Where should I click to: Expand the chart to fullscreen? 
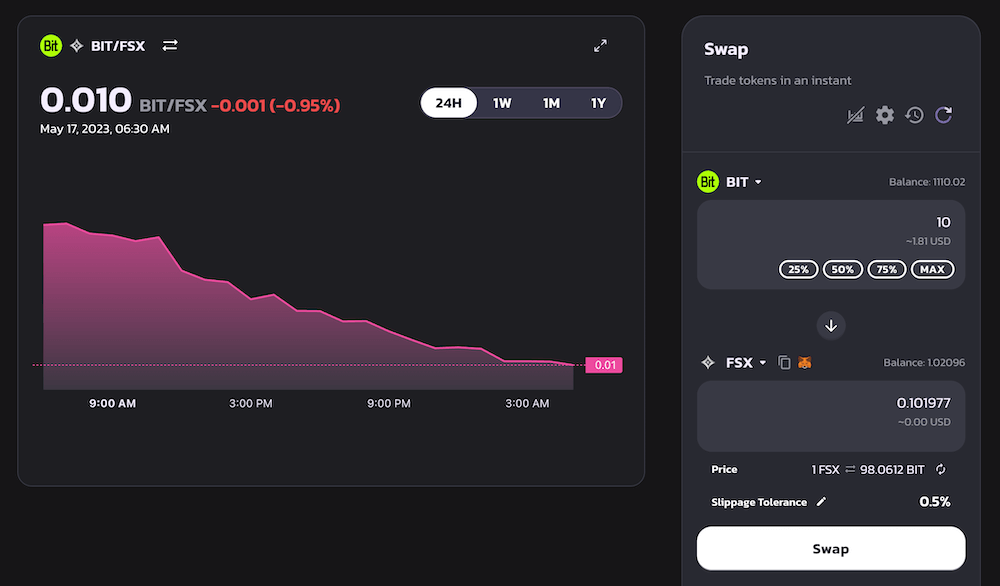[600, 45]
